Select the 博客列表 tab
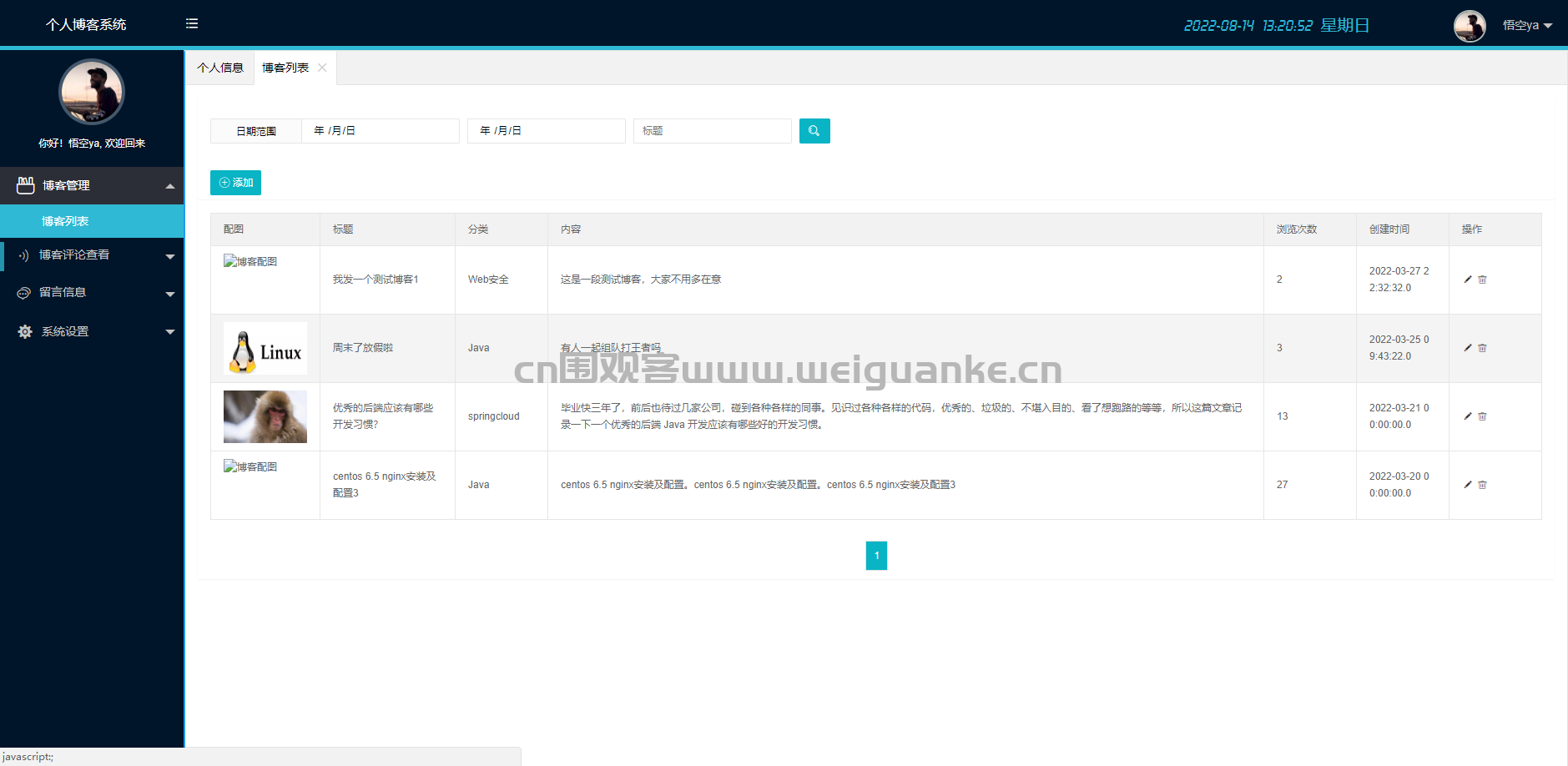The image size is (1568, 766). click(285, 68)
